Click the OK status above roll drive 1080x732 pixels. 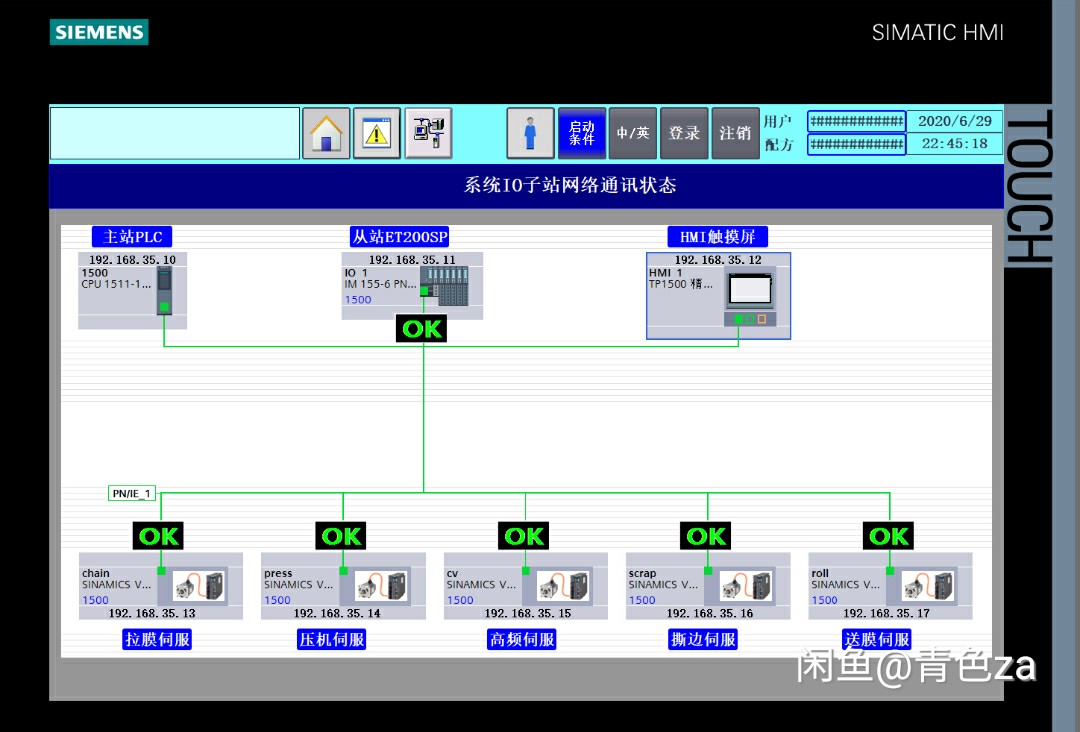coord(889,536)
